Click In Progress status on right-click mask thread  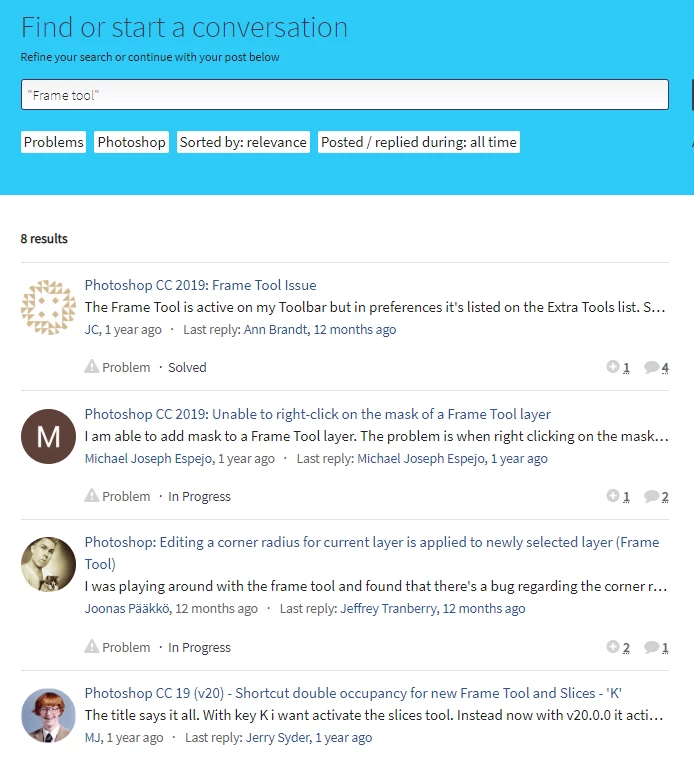point(199,497)
